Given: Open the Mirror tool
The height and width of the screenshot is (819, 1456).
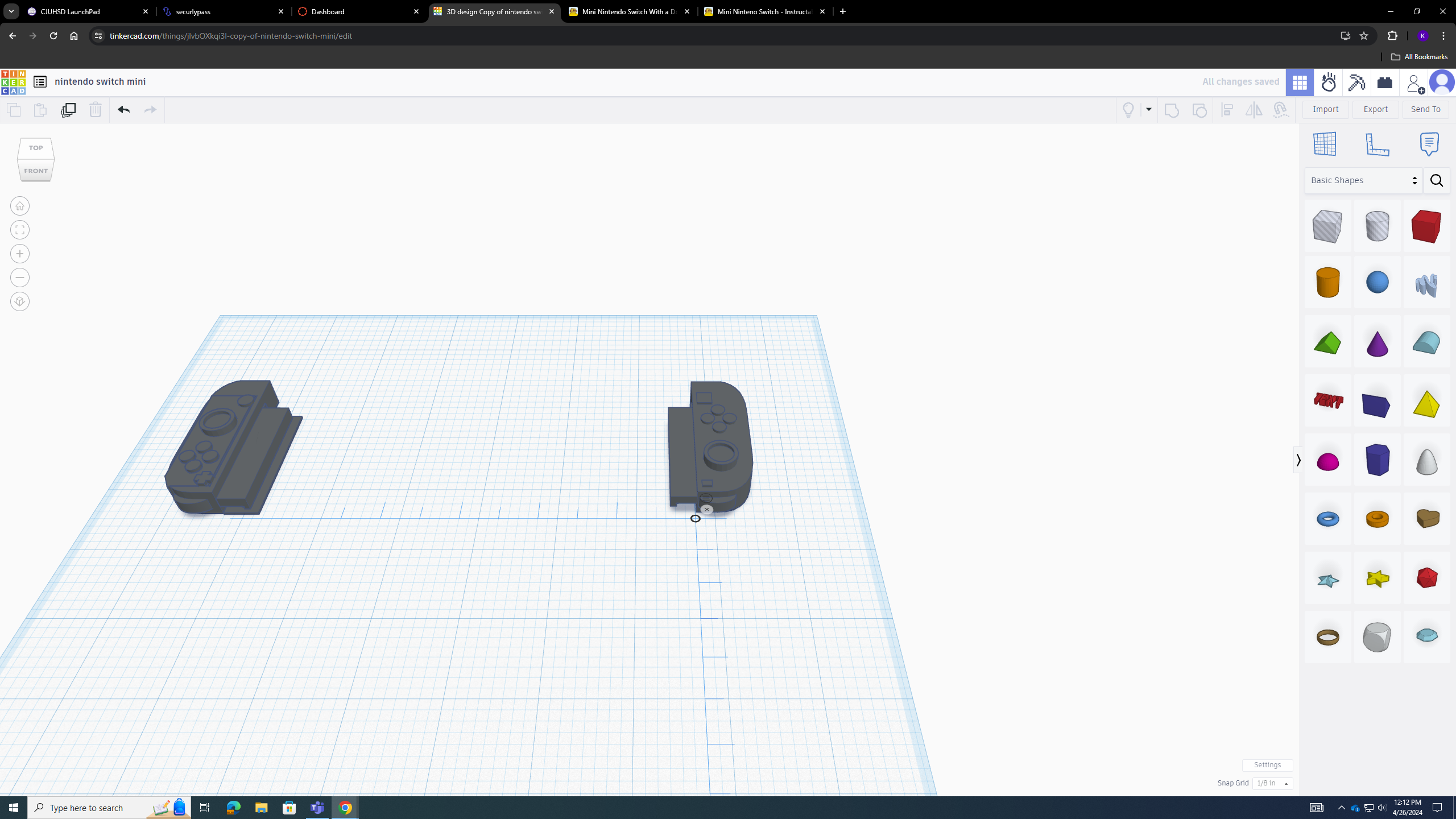Looking at the screenshot, I should pyautogui.click(x=1254, y=110).
